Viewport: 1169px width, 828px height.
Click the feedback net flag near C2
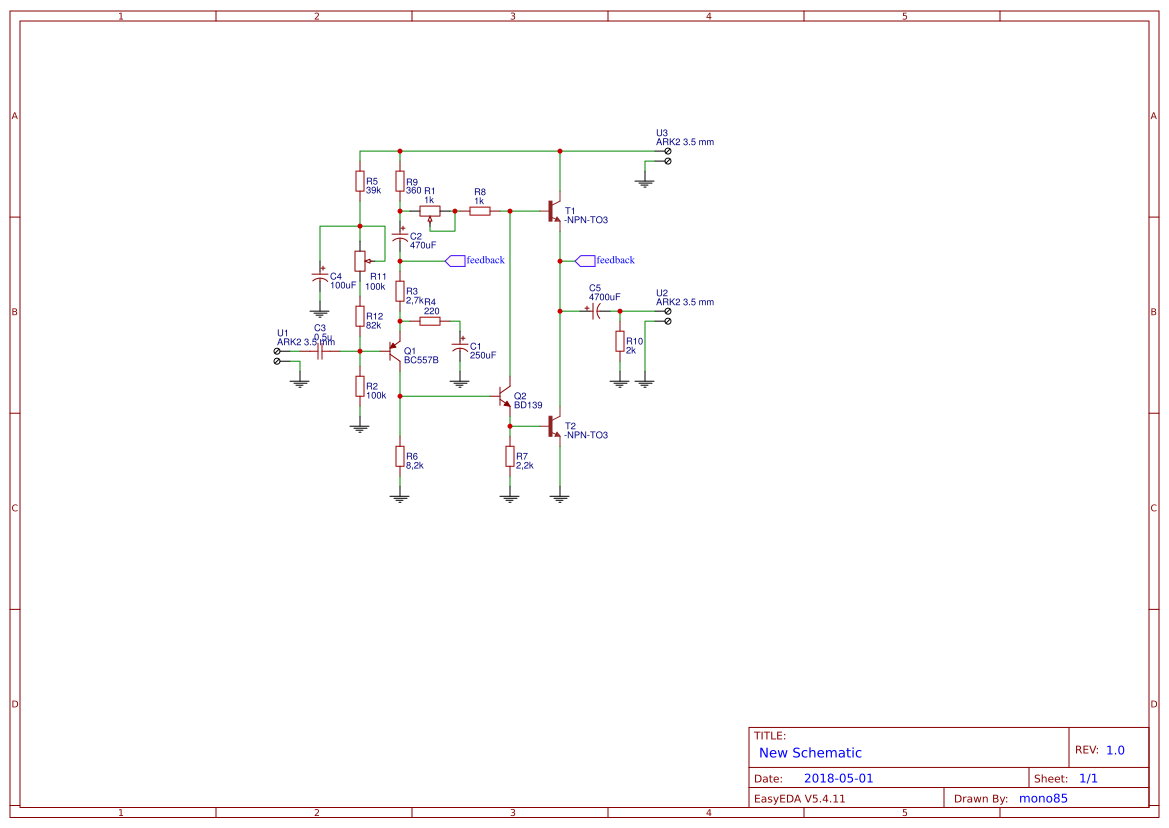pyautogui.click(x=475, y=261)
